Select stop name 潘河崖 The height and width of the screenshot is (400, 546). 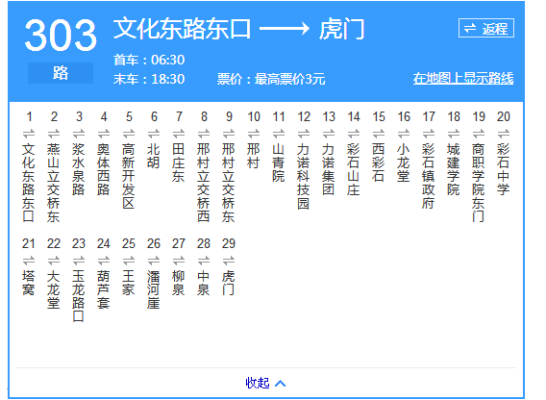pyautogui.click(x=154, y=290)
